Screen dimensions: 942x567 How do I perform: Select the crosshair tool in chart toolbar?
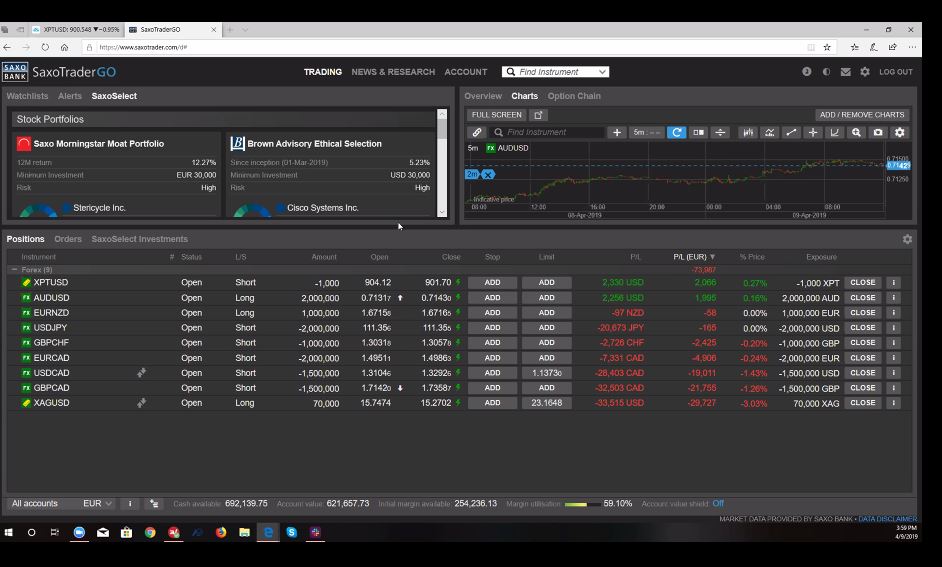point(813,132)
